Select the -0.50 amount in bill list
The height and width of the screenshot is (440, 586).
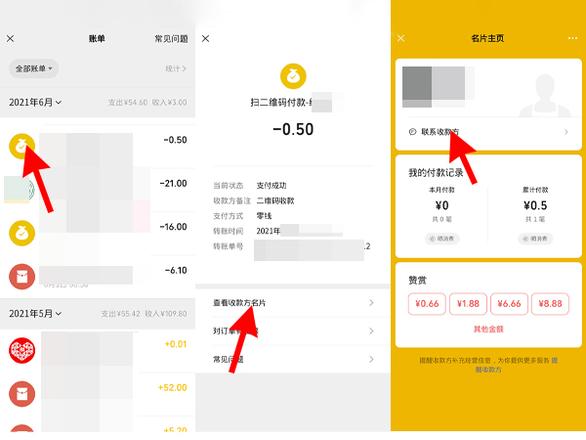[175, 140]
